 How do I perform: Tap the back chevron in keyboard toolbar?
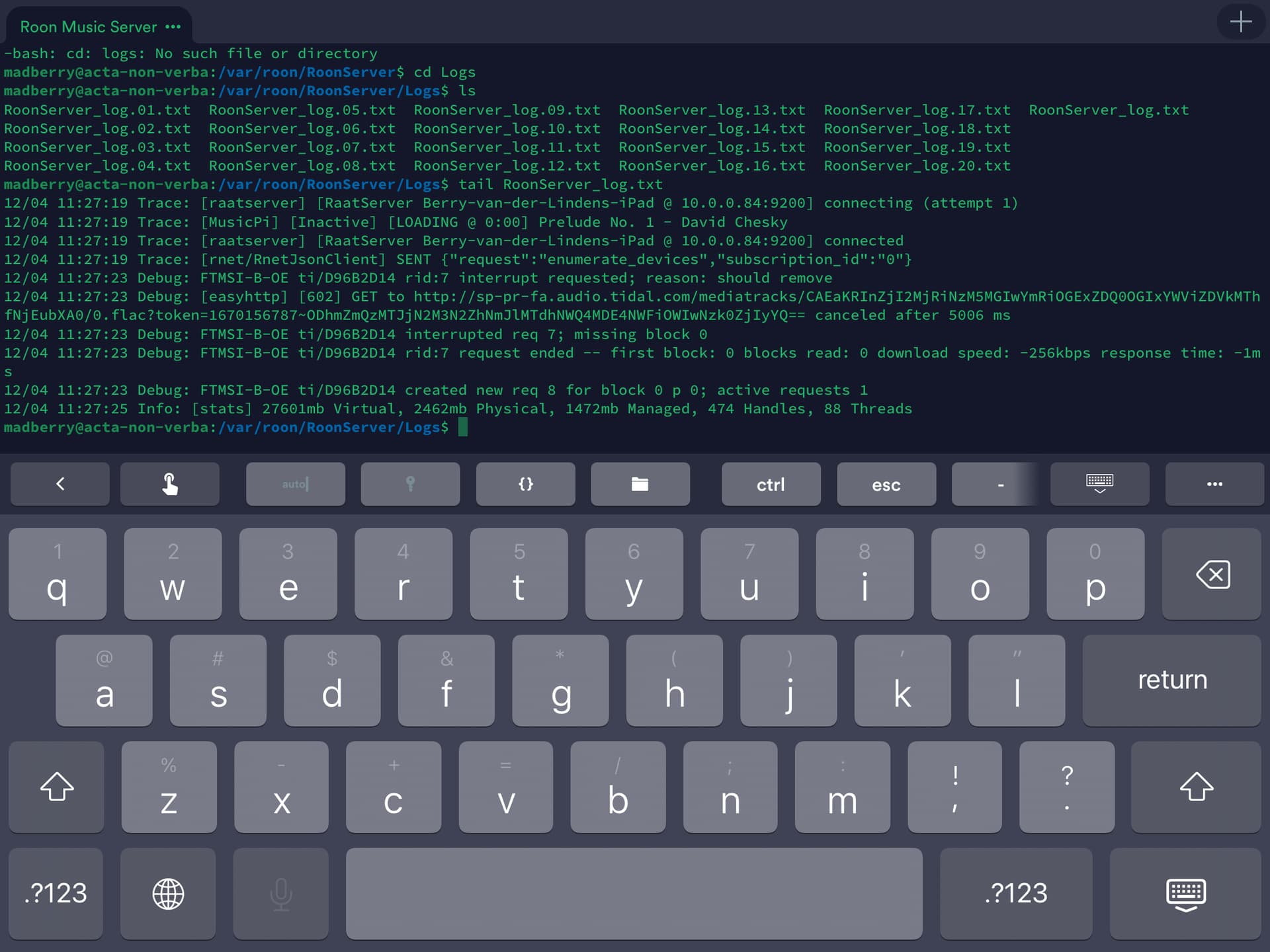pyautogui.click(x=60, y=485)
